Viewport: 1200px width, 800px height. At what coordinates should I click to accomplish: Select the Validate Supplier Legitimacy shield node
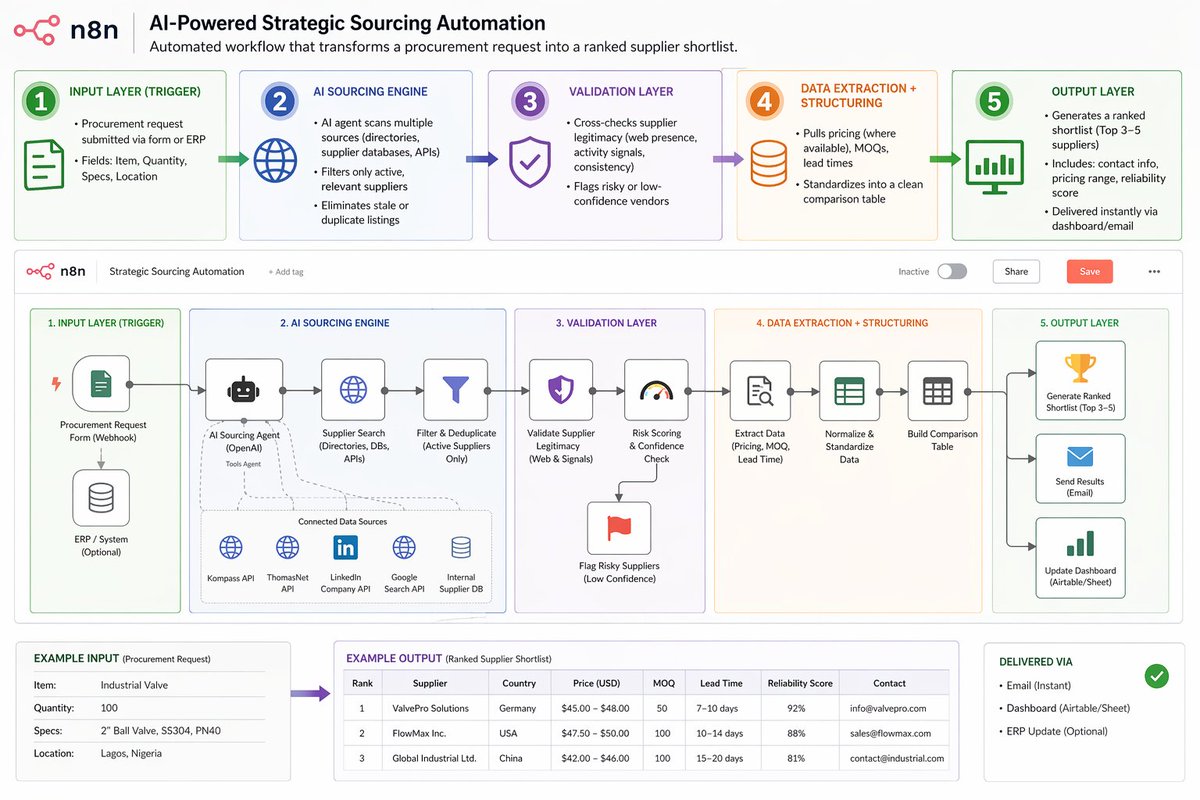[x=560, y=390]
